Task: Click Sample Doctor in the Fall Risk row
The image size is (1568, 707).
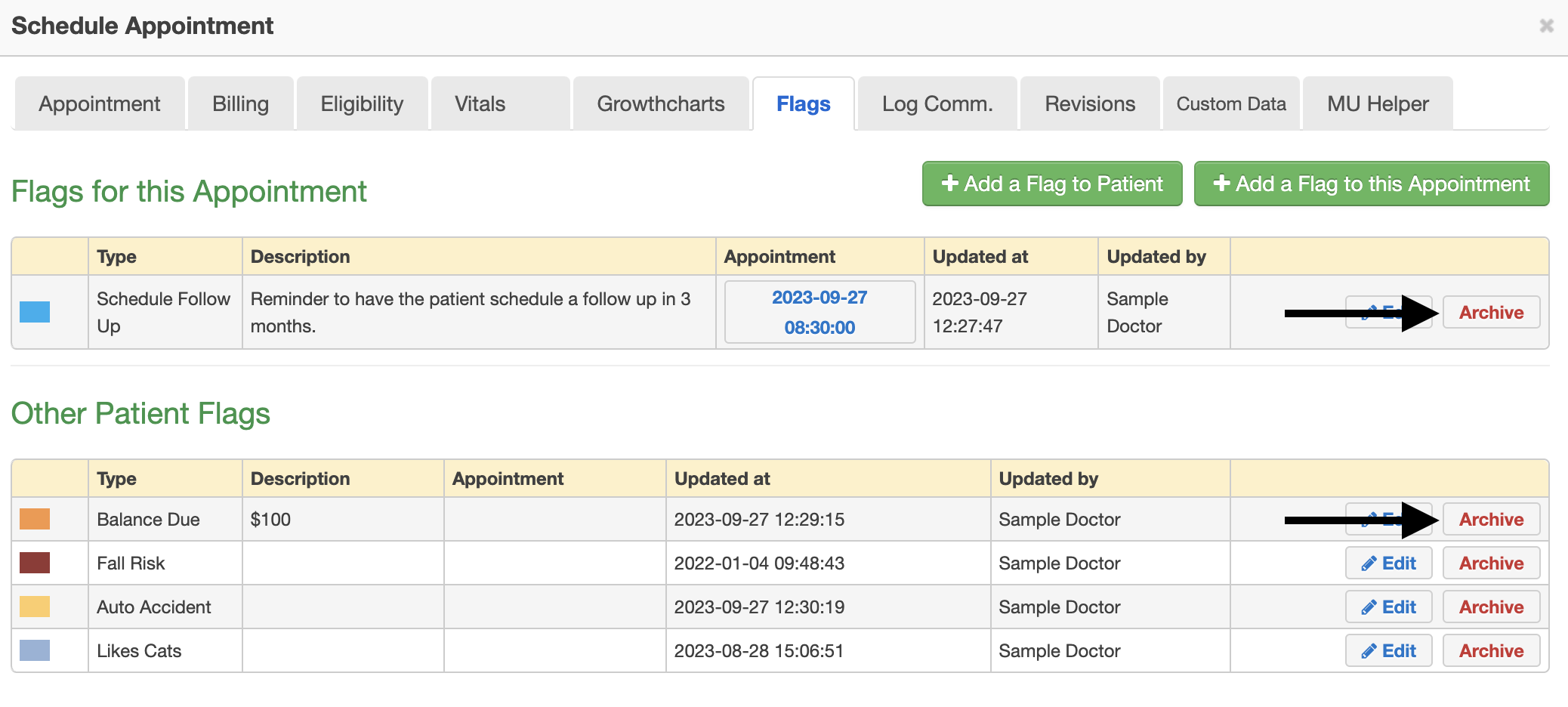Action: [1059, 563]
